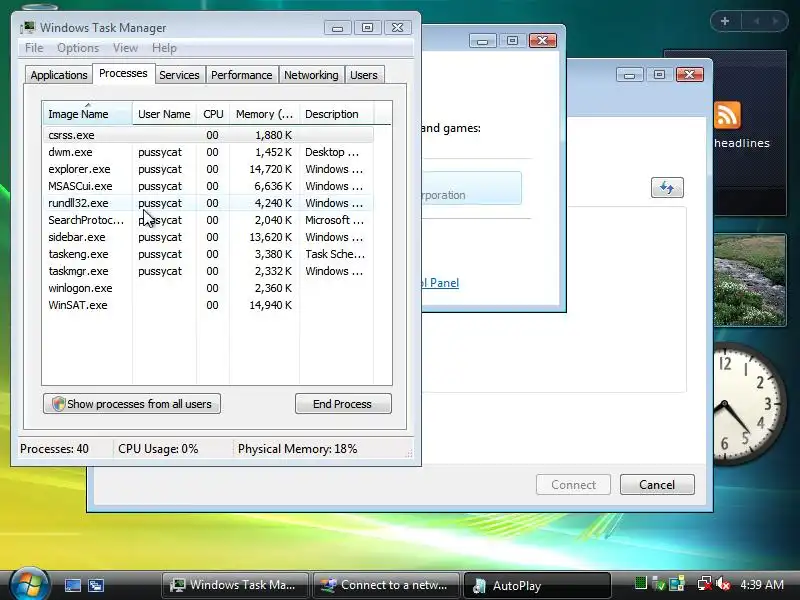Click Task Manager title bar icon
800x600 pixels.
[x=28, y=28]
